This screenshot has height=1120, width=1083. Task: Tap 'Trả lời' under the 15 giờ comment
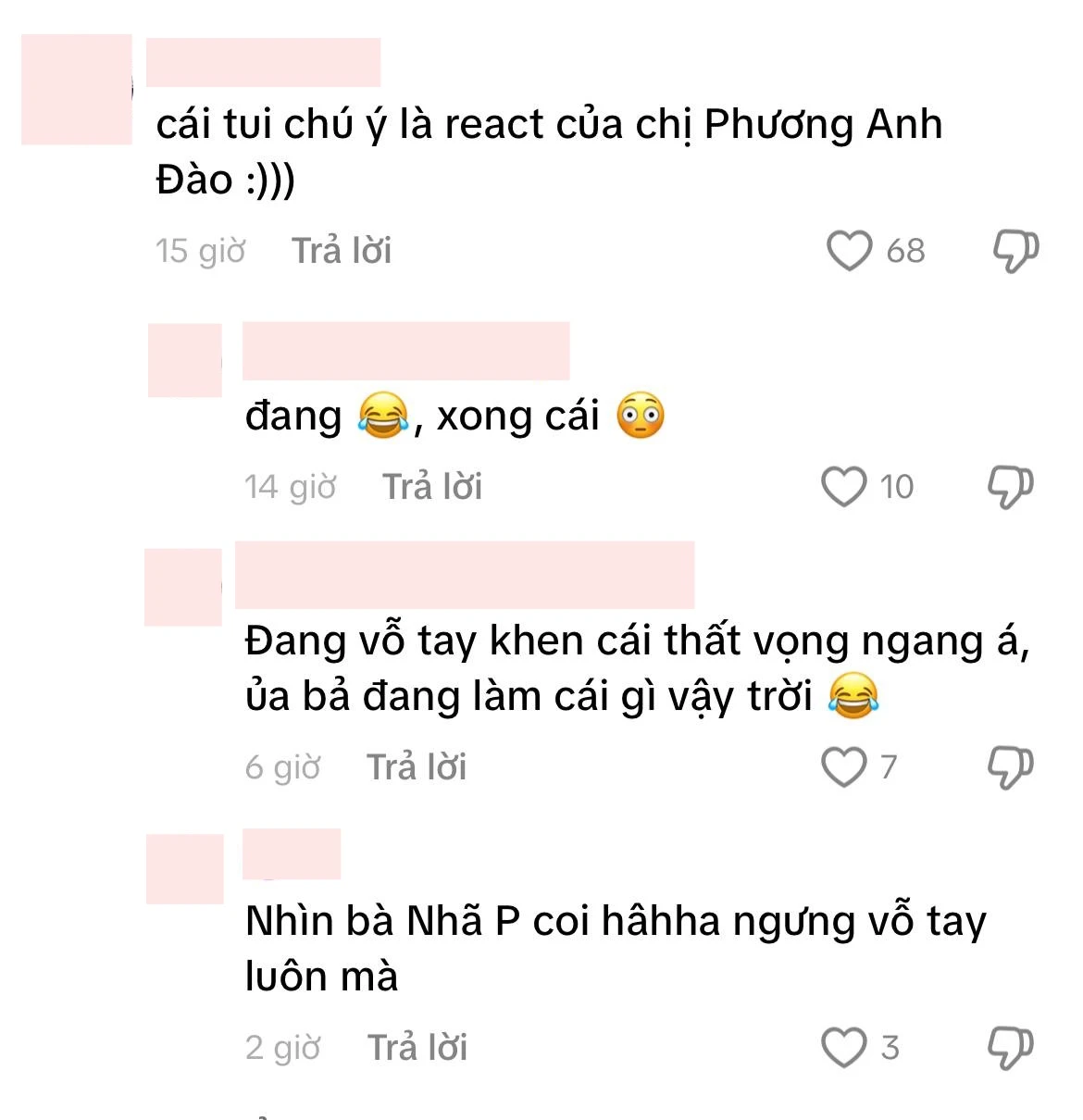point(342,251)
